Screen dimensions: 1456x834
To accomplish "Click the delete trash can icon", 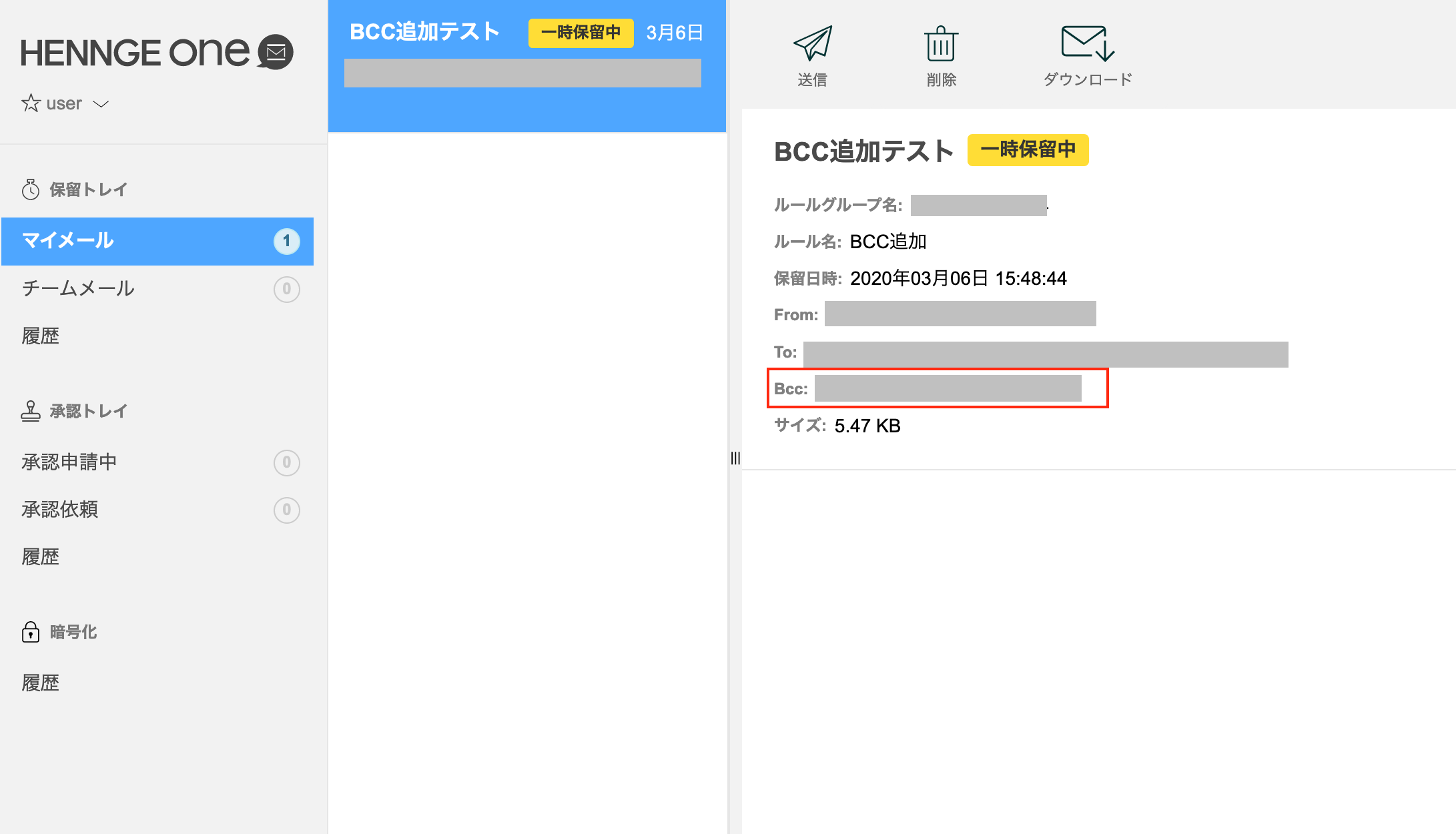I will [x=941, y=44].
